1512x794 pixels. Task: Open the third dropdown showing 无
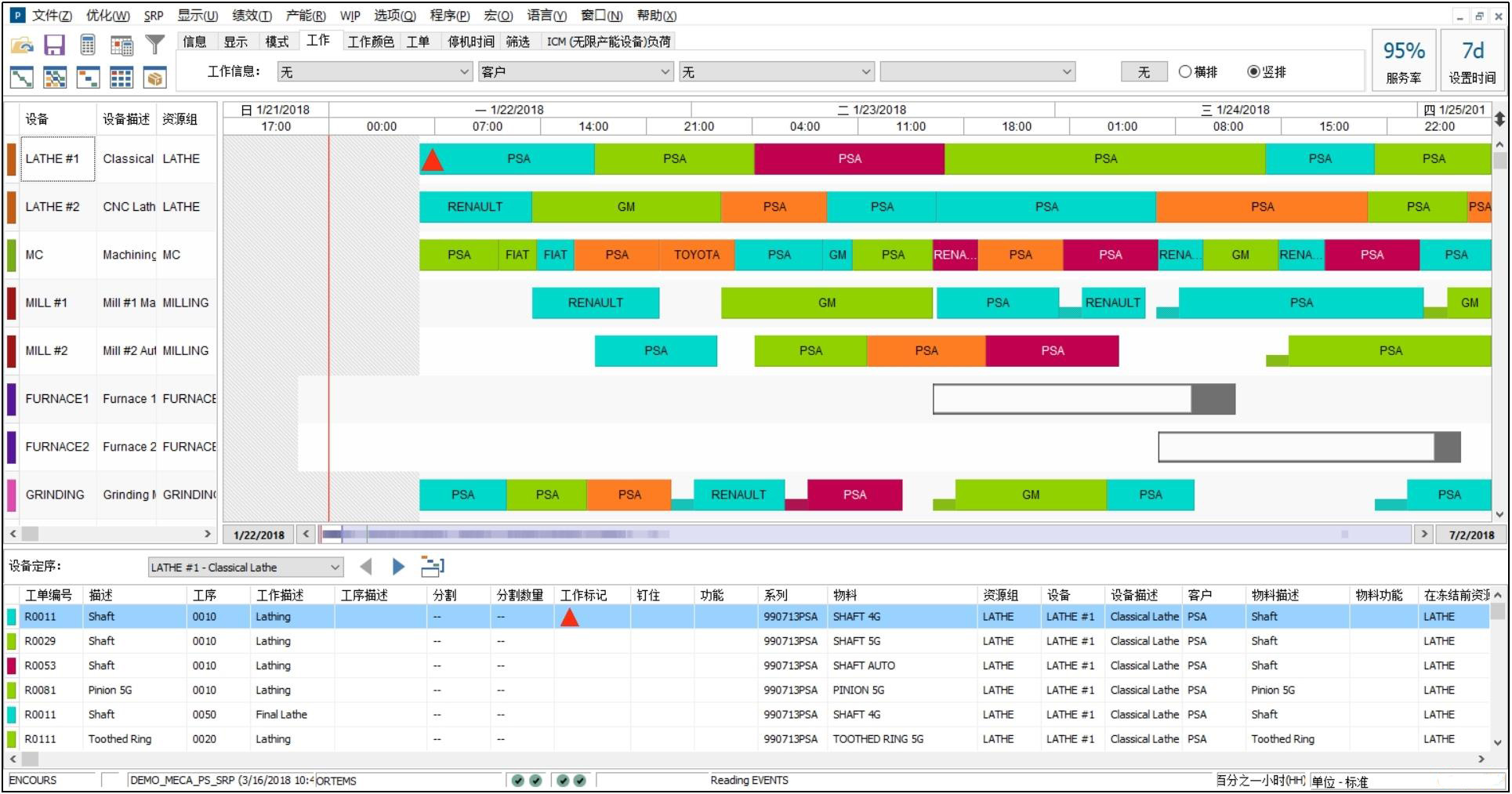pos(777,72)
